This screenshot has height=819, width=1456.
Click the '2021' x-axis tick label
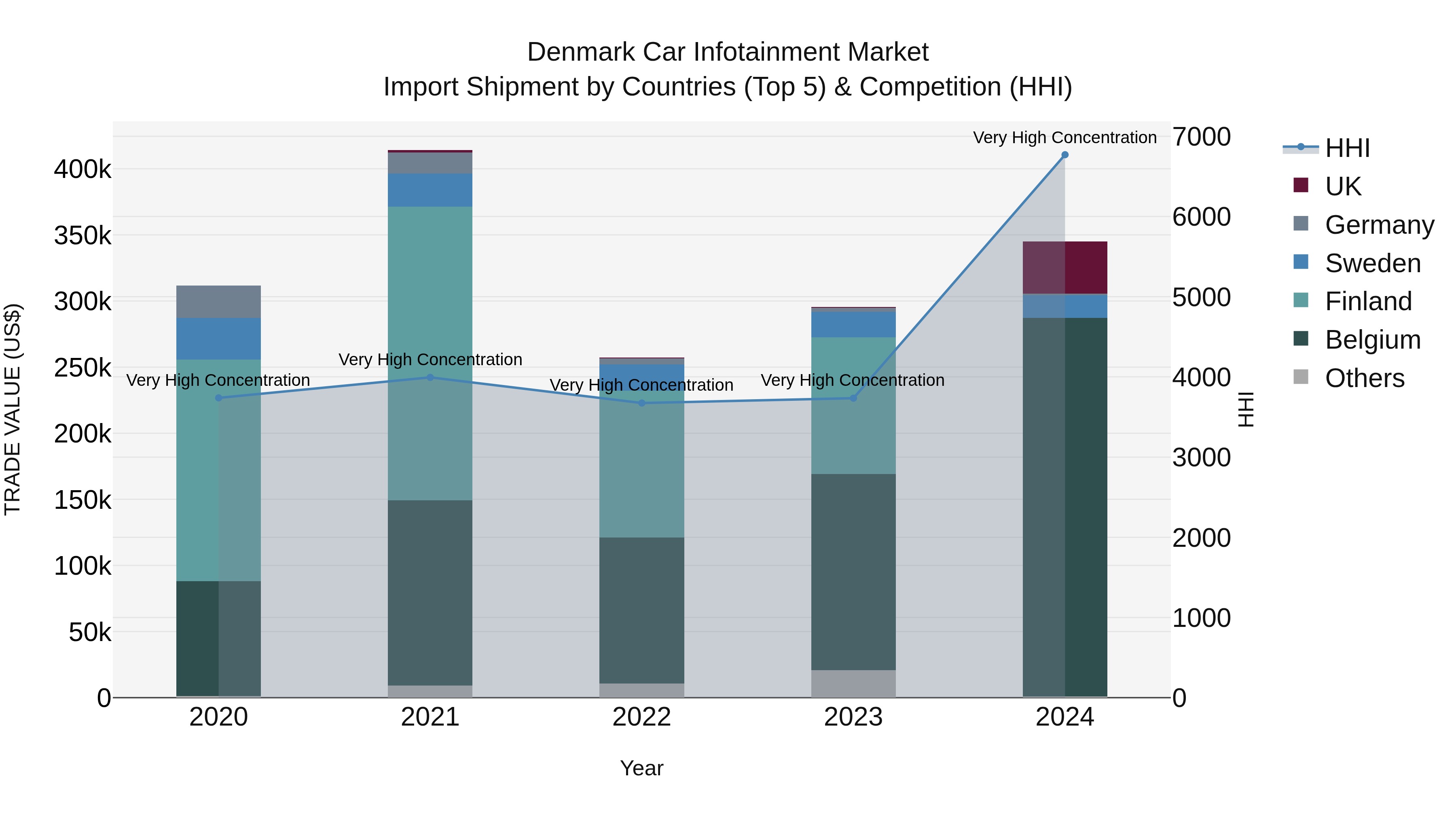(x=430, y=717)
